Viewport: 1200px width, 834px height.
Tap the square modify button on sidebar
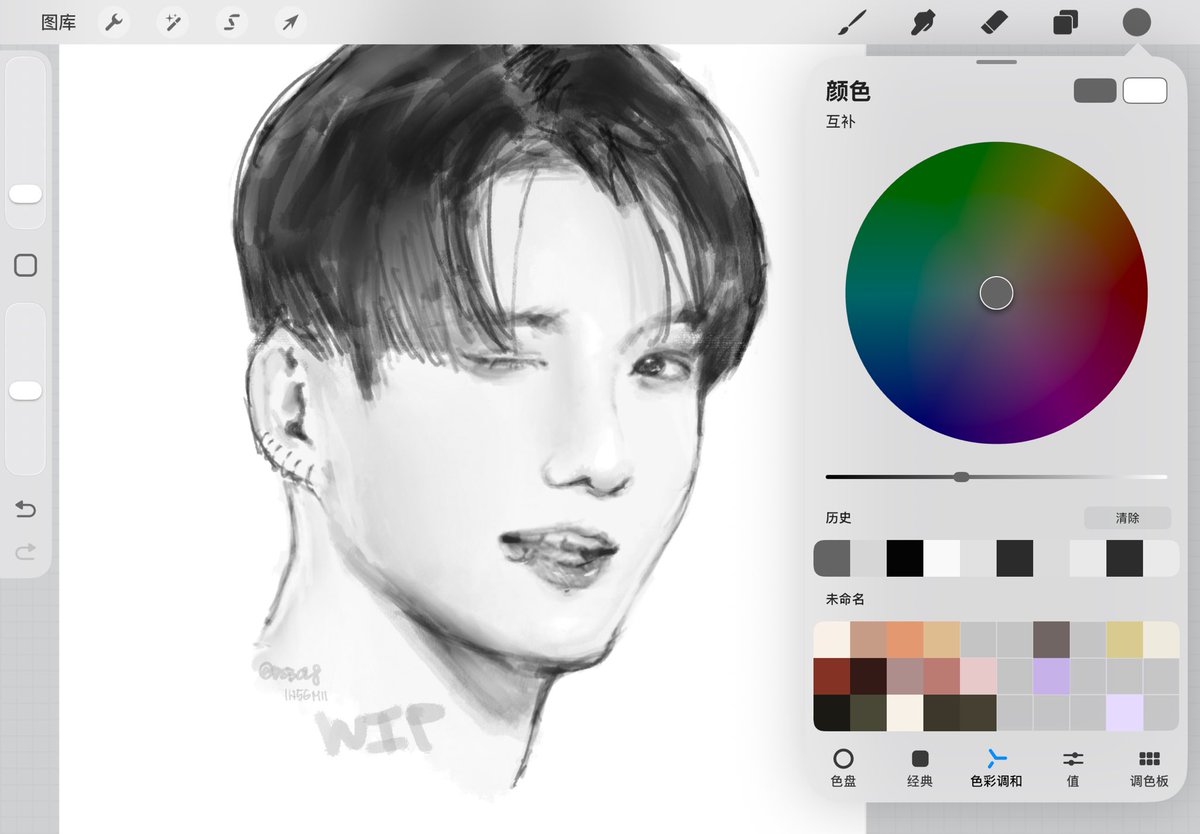[25, 265]
